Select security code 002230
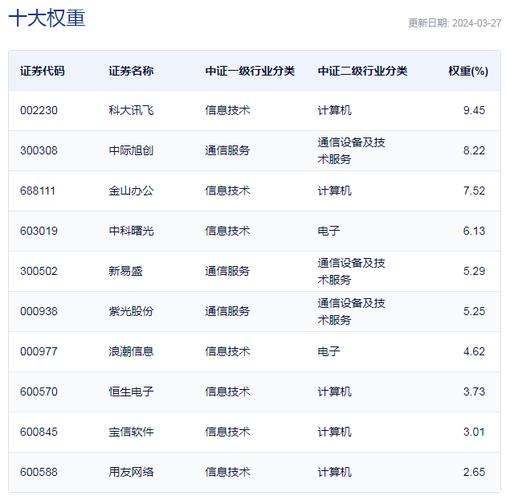Screen dimensions: 506x500 click(x=39, y=110)
